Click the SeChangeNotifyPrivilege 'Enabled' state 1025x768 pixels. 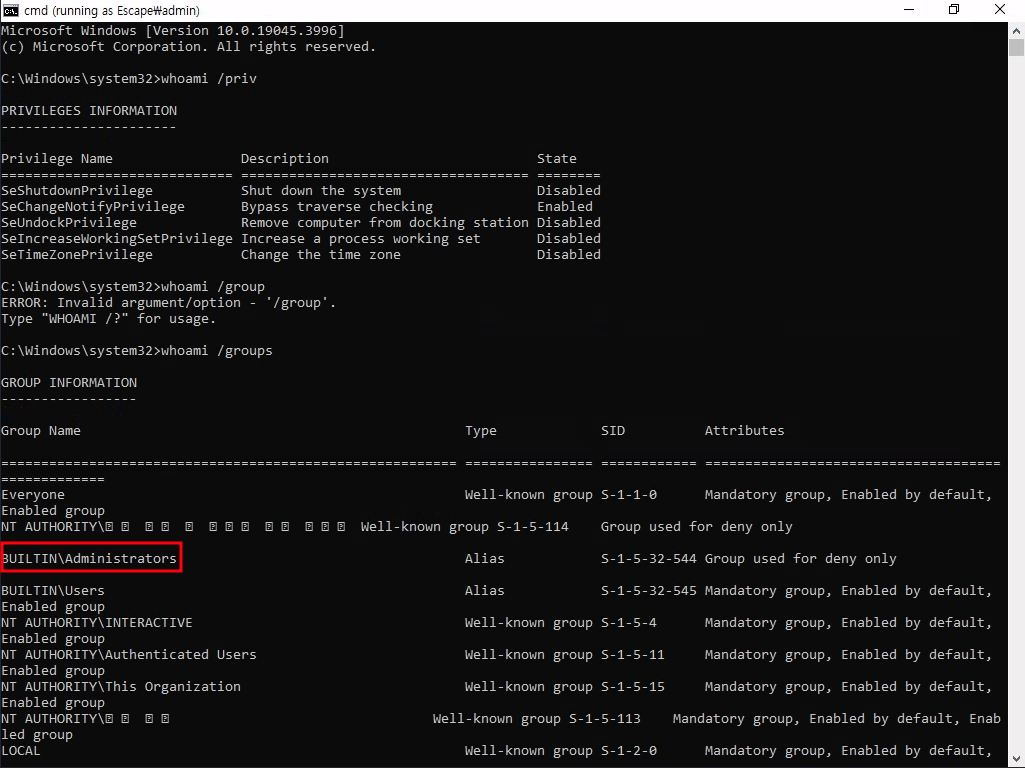pos(564,206)
